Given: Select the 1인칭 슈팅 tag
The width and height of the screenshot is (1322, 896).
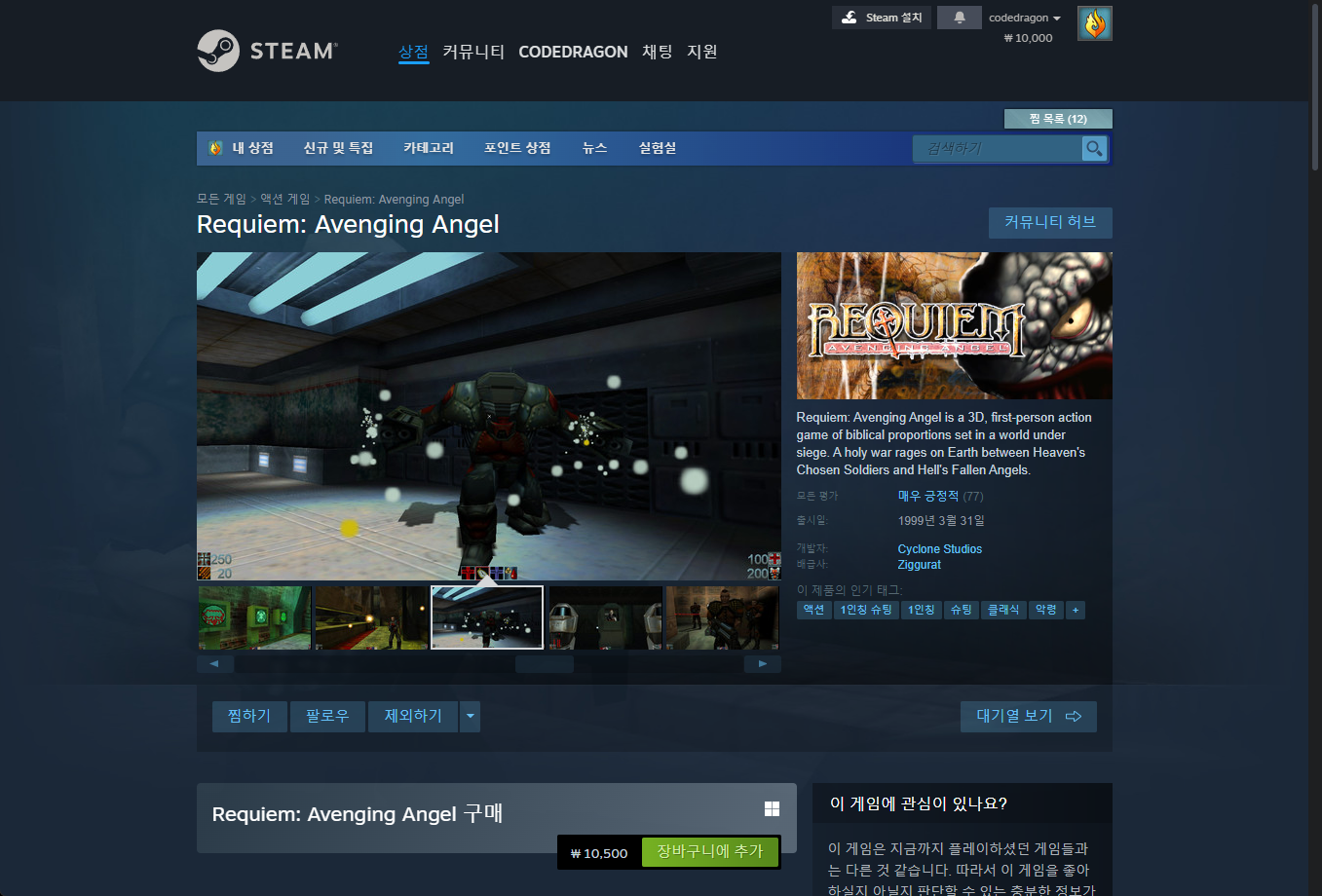Looking at the screenshot, I should 866,610.
